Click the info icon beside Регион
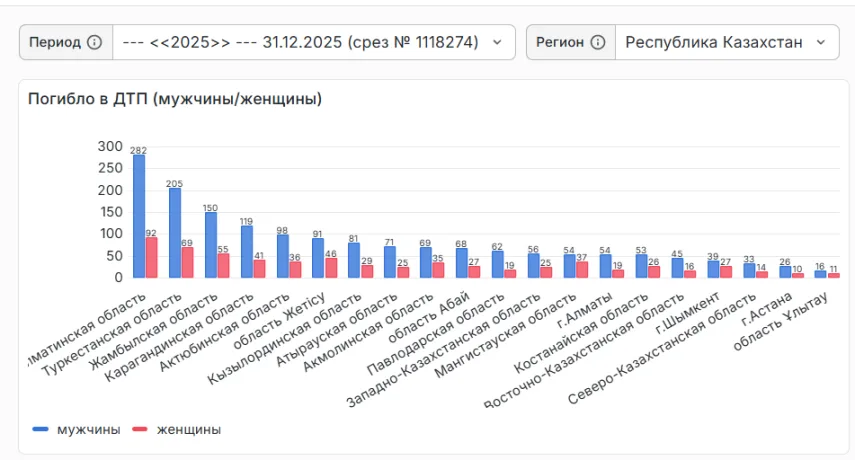The image size is (855, 460). pyautogui.click(x=598, y=42)
